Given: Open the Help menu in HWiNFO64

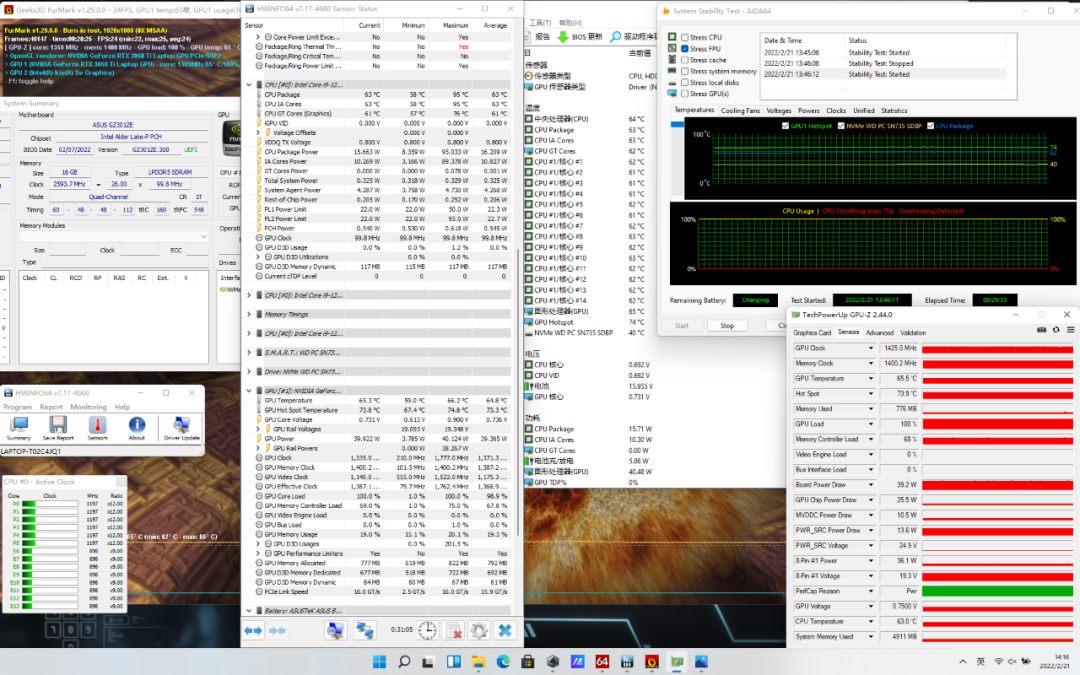Looking at the screenshot, I should (122, 407).
